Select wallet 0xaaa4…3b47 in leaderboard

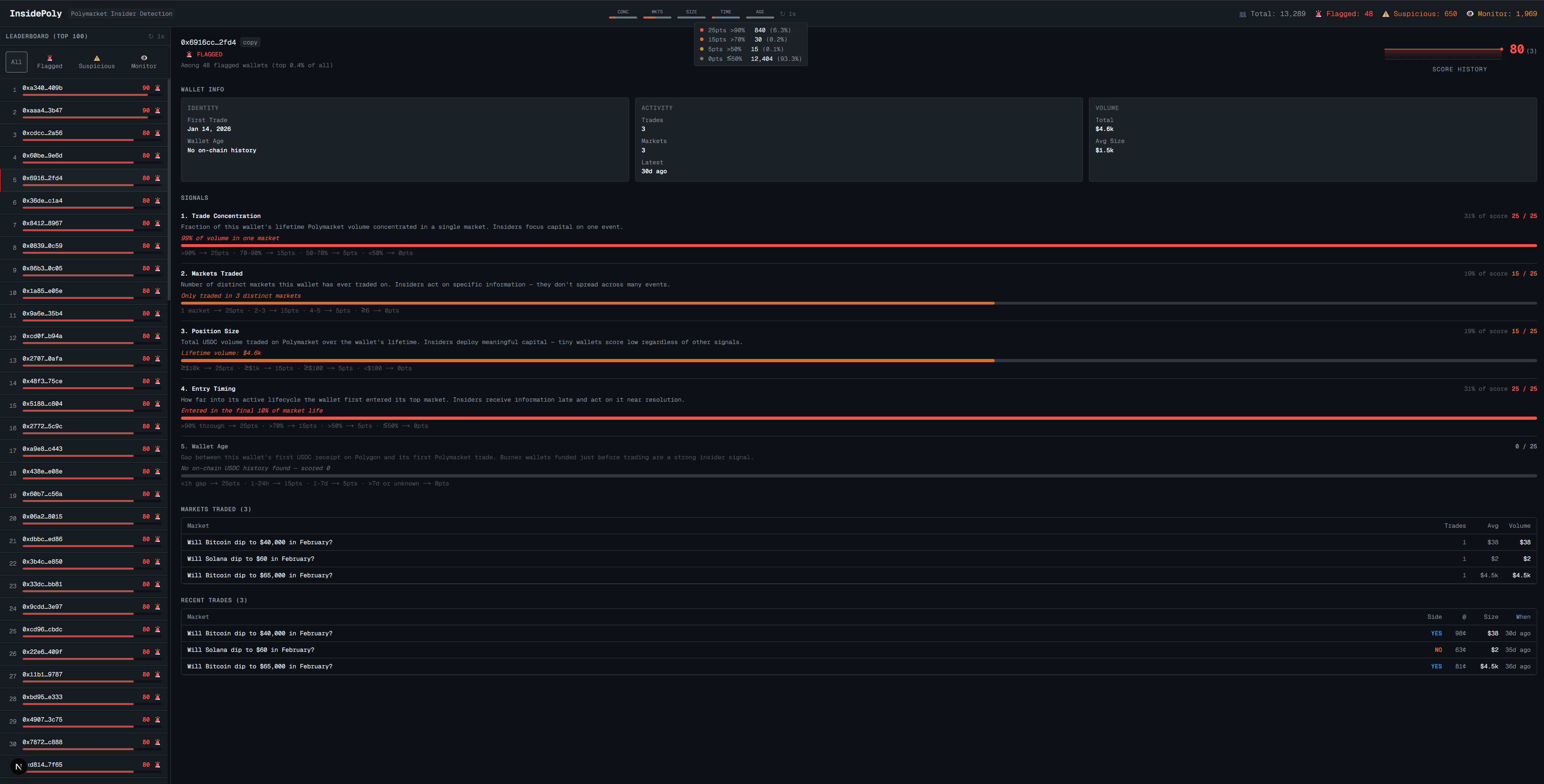click(x=43, y=111)
